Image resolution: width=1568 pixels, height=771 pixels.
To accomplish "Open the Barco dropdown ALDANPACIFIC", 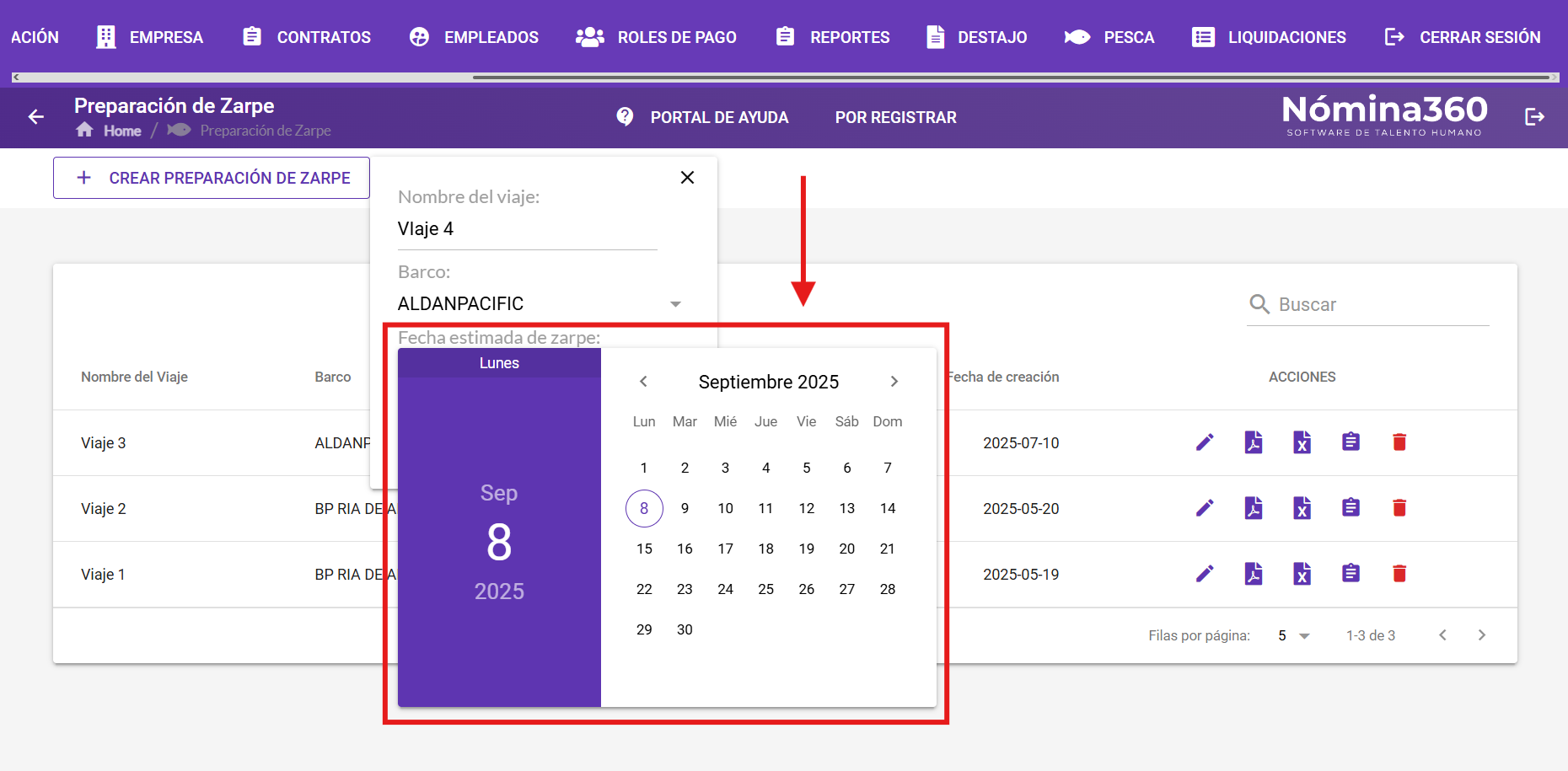I will point(540,304).
